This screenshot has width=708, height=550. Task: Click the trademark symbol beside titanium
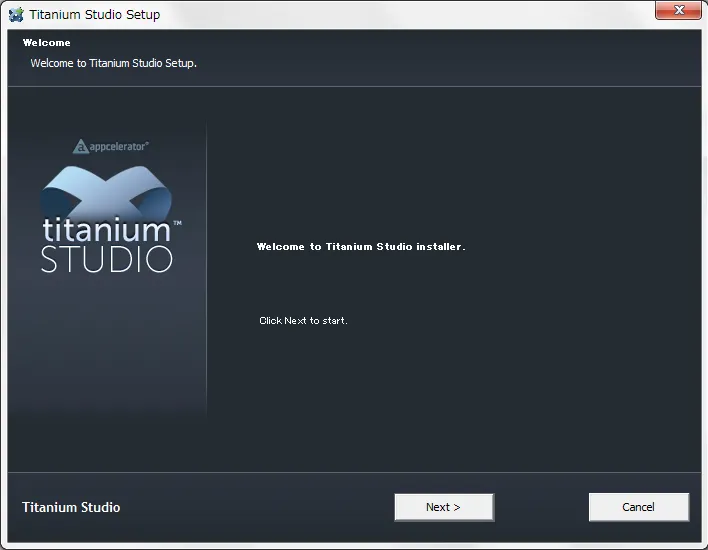(x=177, y=223)
